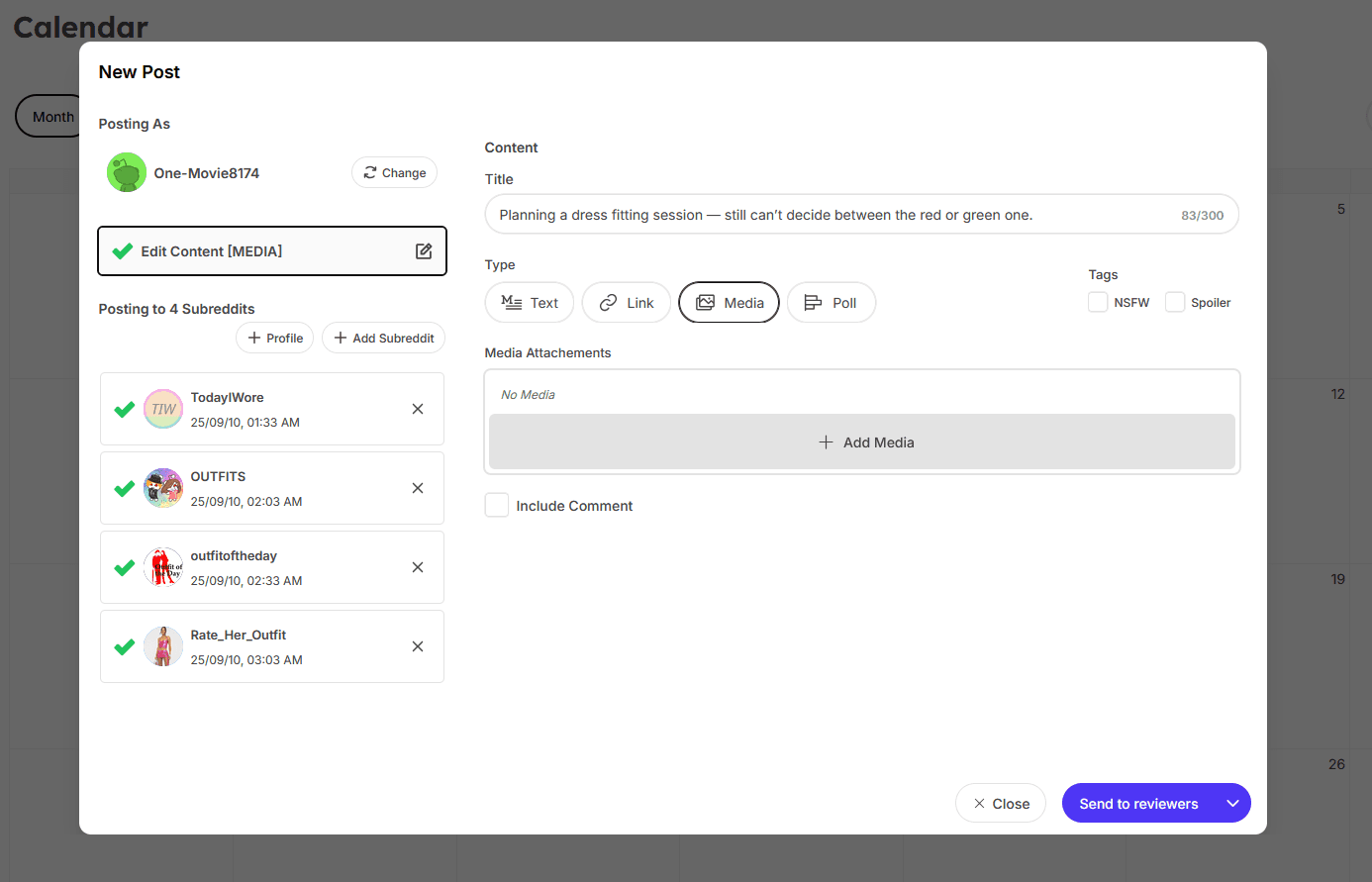Screen dimensions: 1372x882
Task: Open the Month view selector
Action: 53,116
